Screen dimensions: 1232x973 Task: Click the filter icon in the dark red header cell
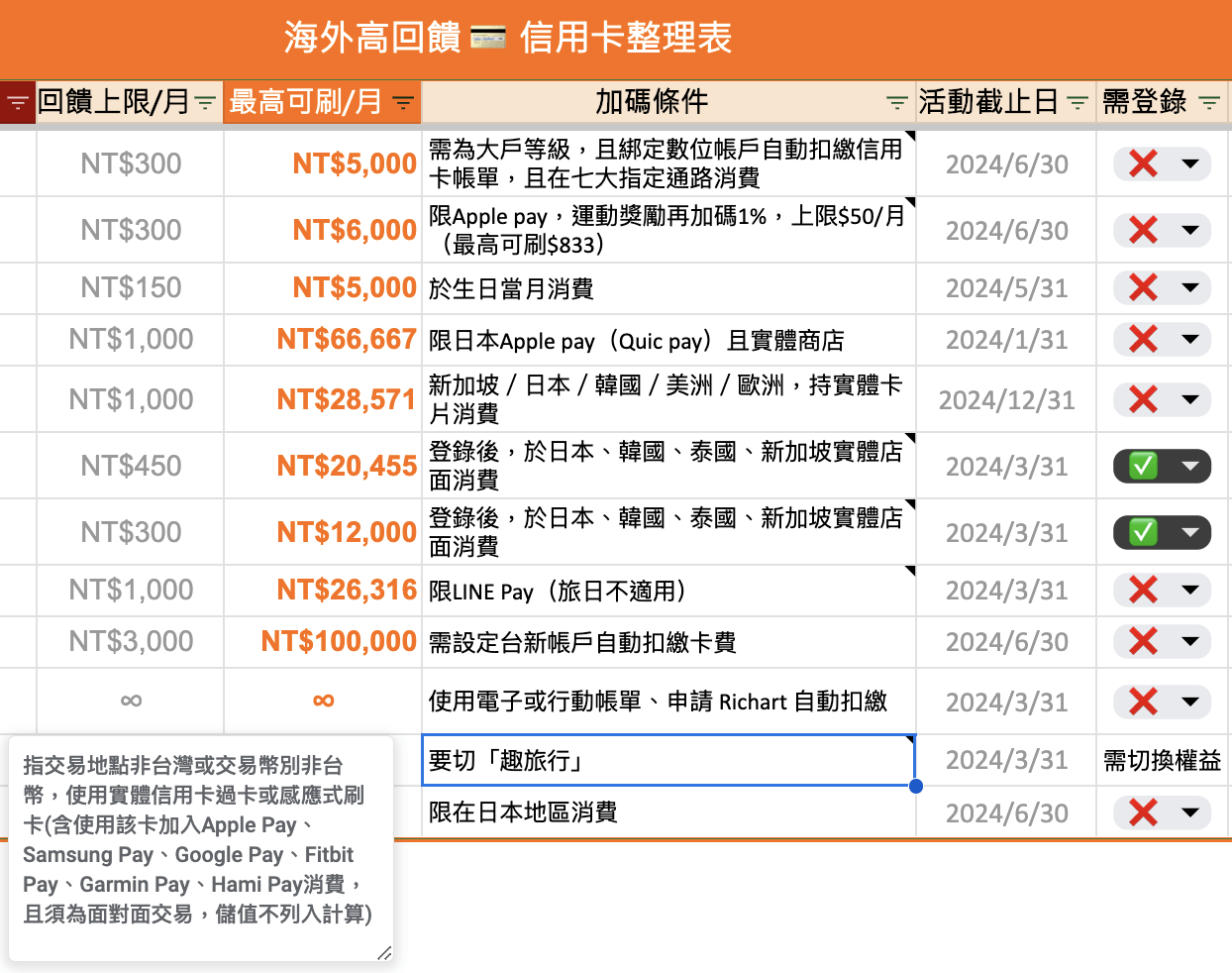click(x=17, y=102)
